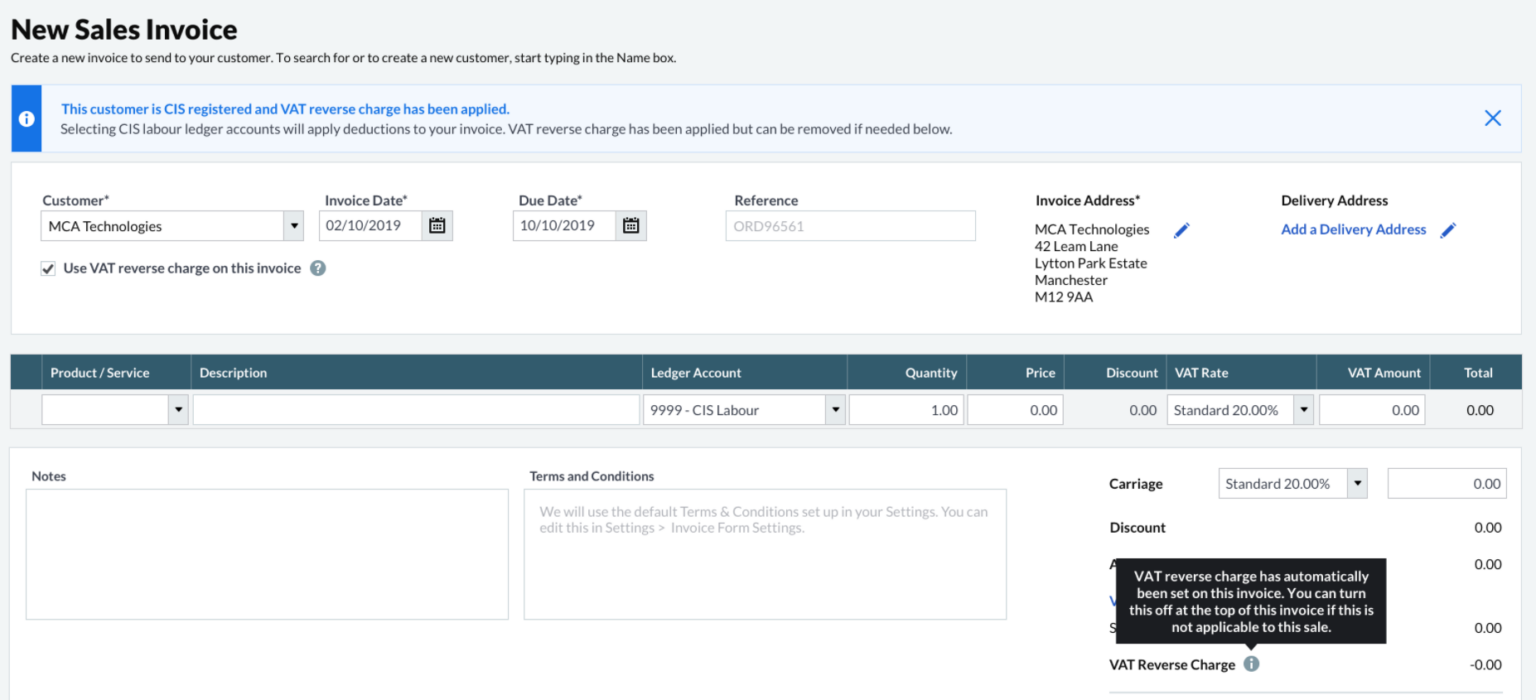Click the Carriage amount input field

(1446, 484)
